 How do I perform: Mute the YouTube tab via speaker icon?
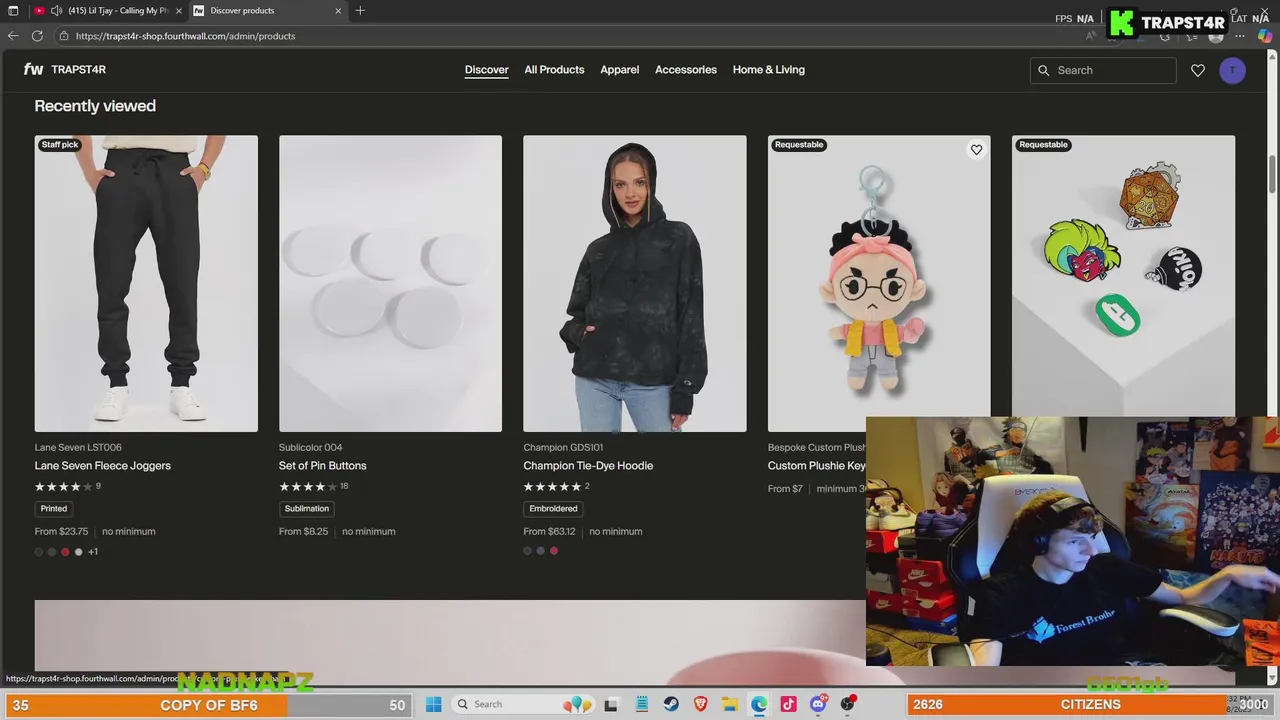pos(57,11)
